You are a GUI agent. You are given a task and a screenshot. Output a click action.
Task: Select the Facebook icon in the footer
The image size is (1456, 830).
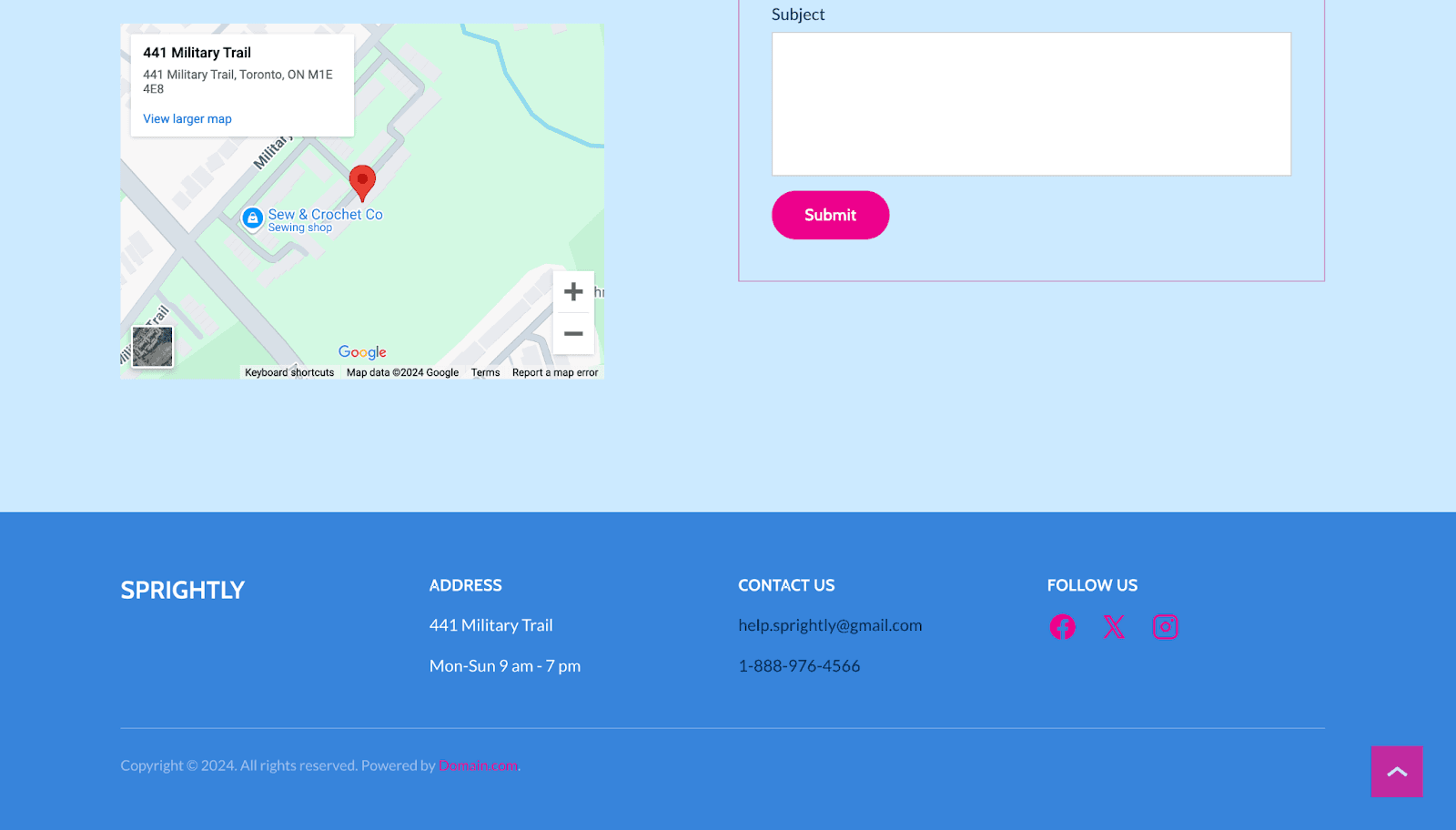tap(1061, 626)
